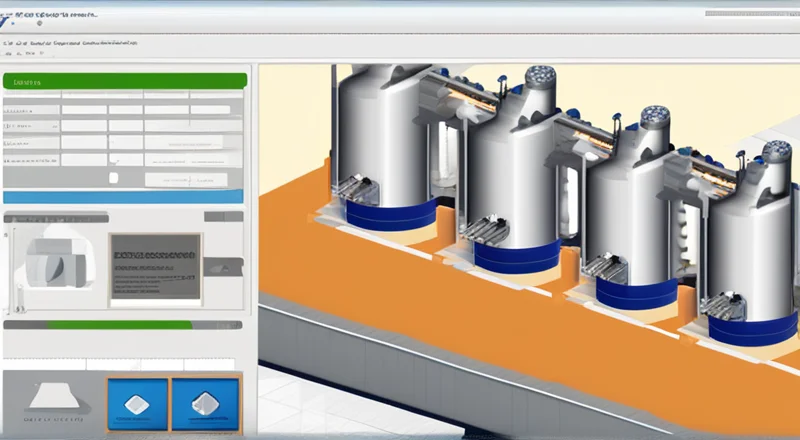Image resolution: width=800 pixels, height=440 pixels.
Task: Toggle the small white checkbox below the form table
Action: 113,177
